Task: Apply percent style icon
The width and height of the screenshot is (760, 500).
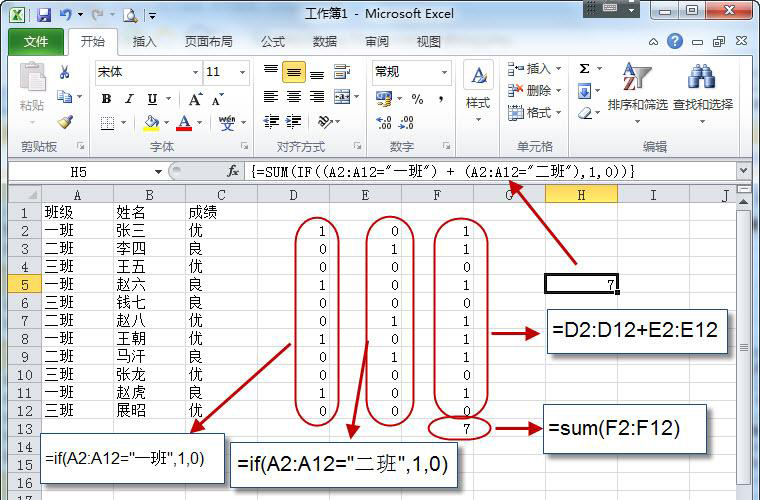Action: [417, 99]
